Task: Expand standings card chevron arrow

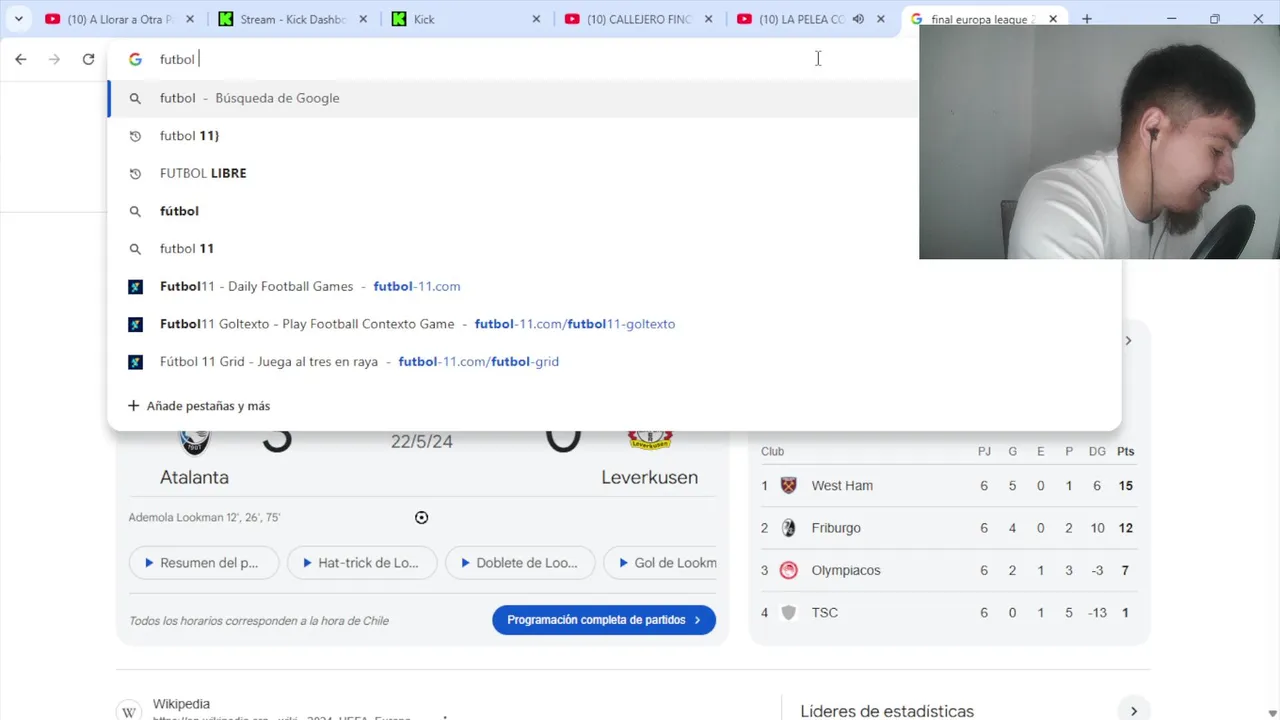Action: pyautogui.click(x=1128, y=341)
